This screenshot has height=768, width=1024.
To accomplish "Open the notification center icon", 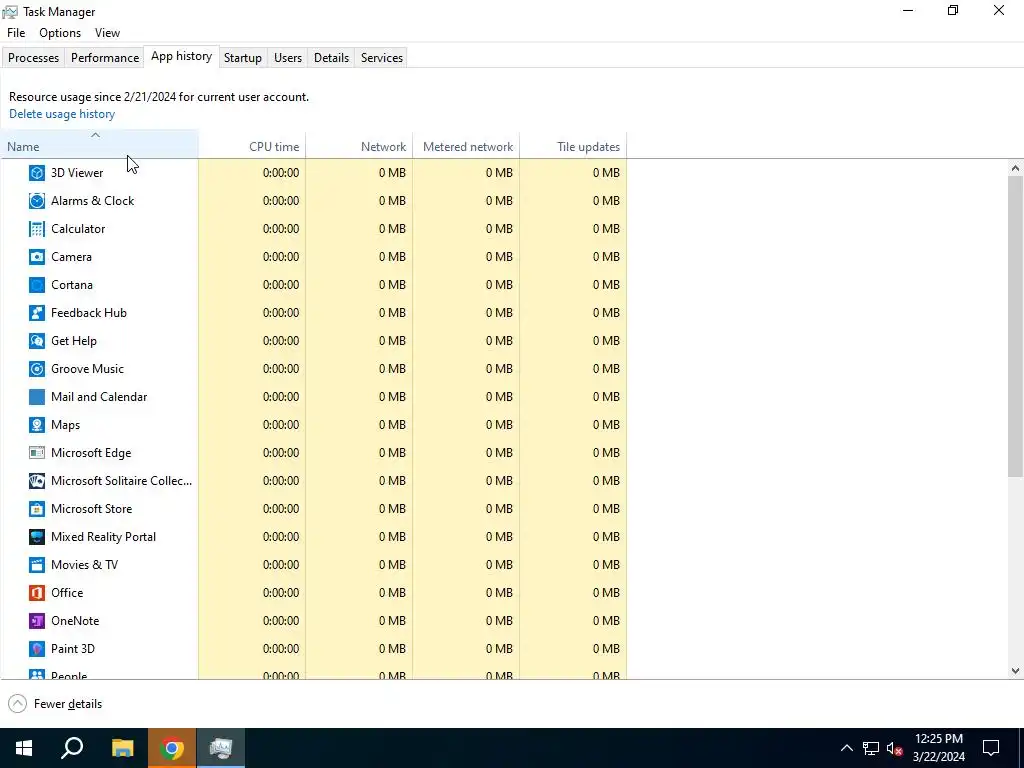I will [x=991, y=748].
